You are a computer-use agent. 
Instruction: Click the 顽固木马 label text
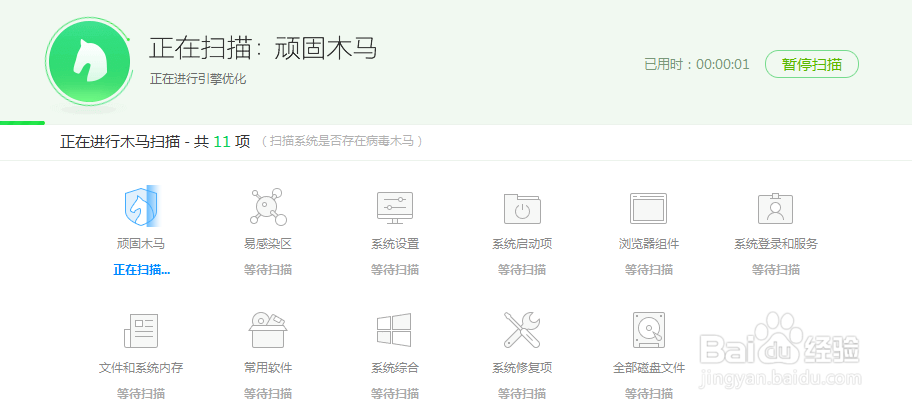141,244
